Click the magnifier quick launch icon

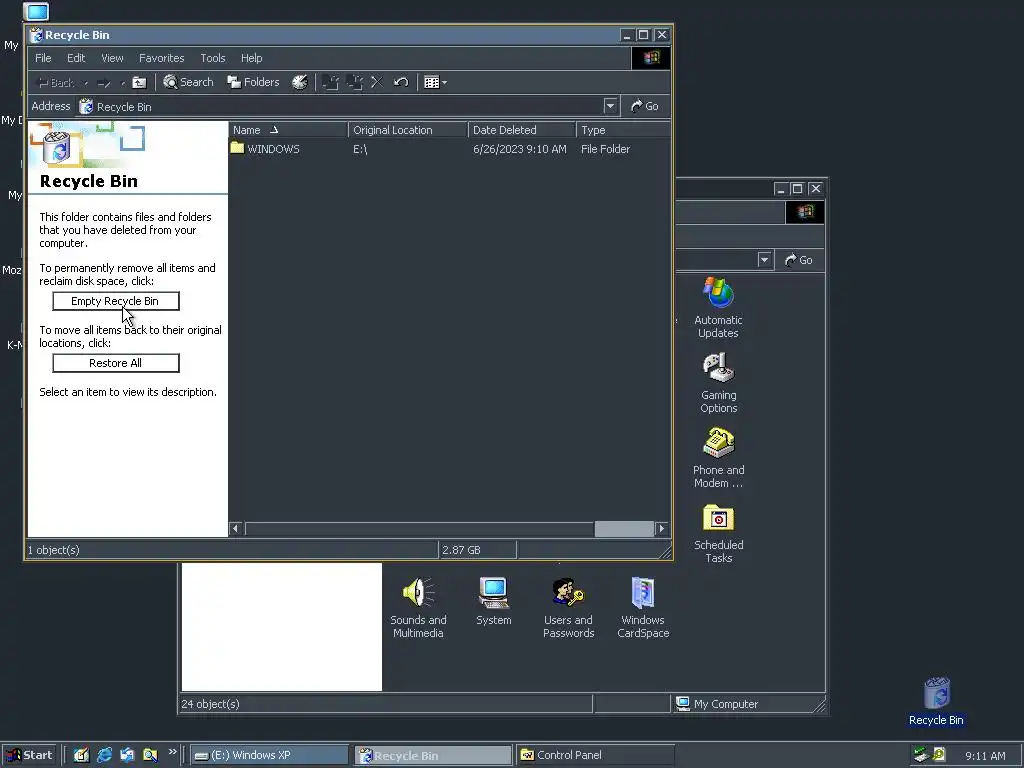point(150,755)
